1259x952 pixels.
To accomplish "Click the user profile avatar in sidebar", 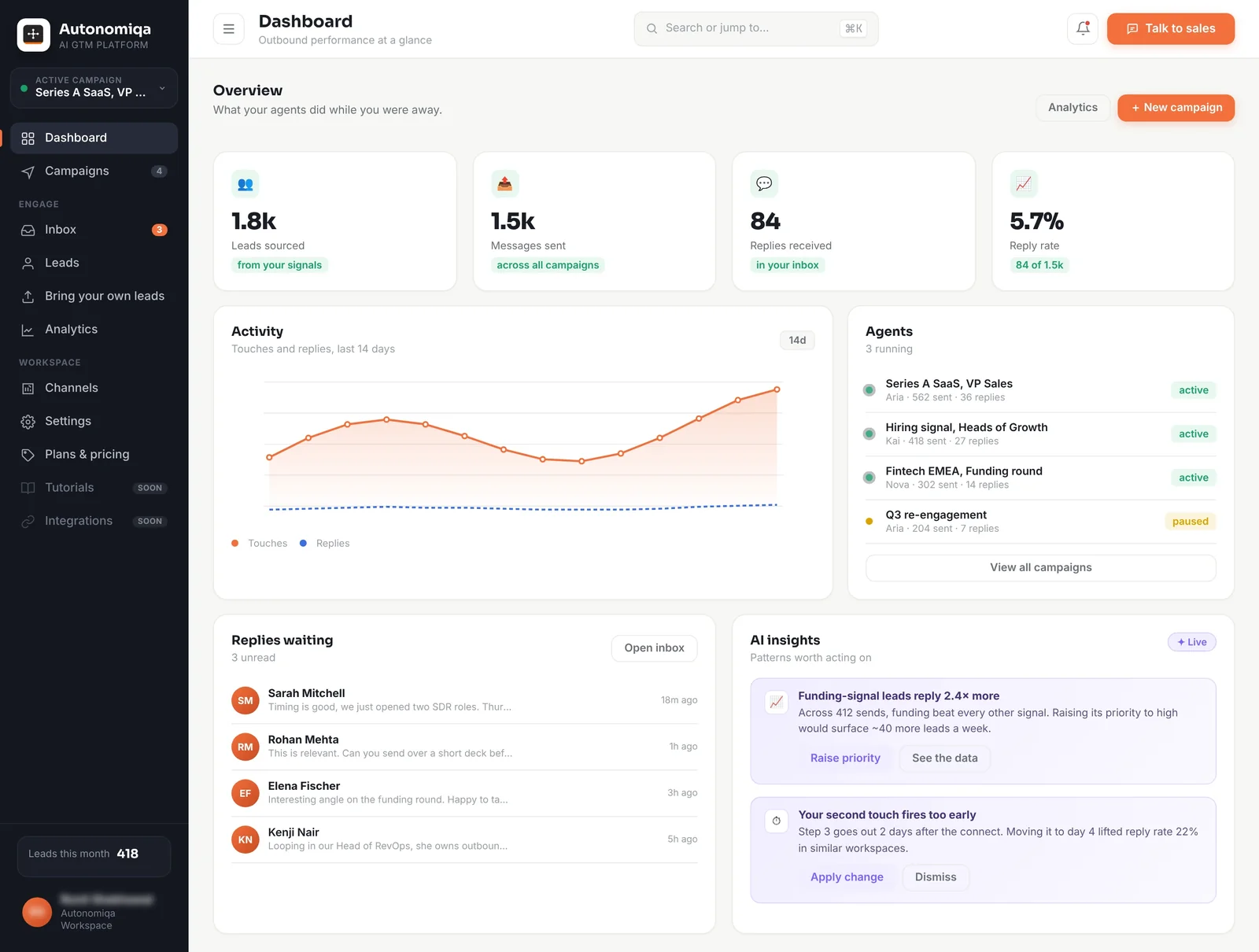I will click(x=37, y=913).
